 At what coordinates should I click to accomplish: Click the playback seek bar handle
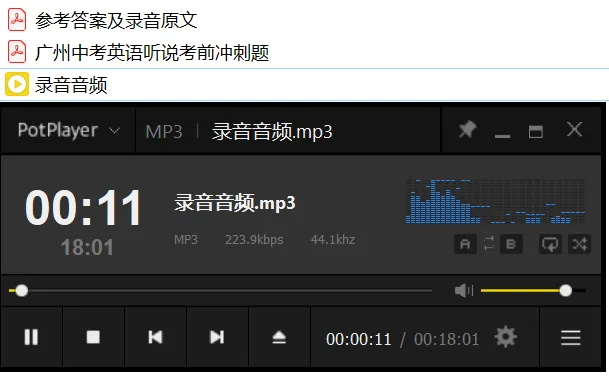(22, 290)
